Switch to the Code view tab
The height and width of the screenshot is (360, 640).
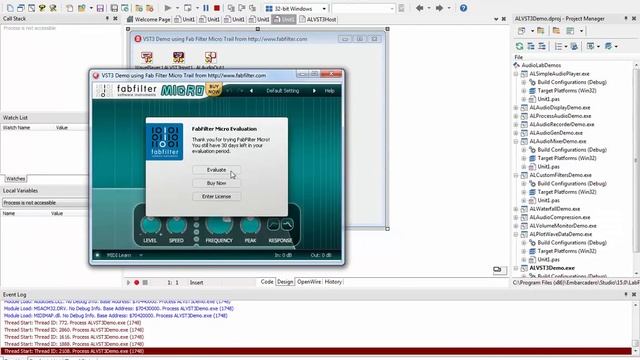267,282
